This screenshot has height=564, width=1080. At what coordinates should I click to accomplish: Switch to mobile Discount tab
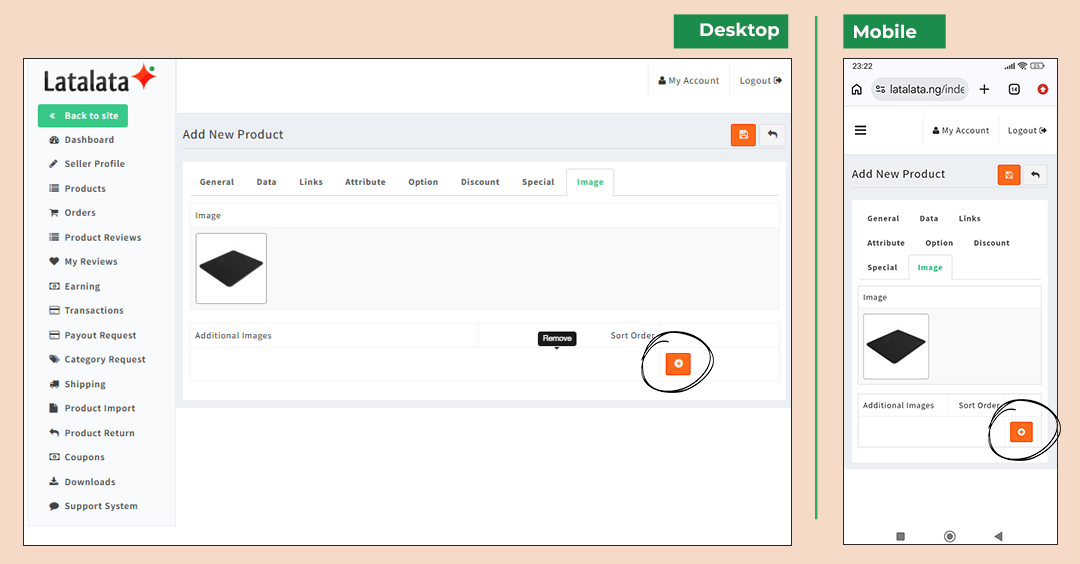tap(991, 243)
